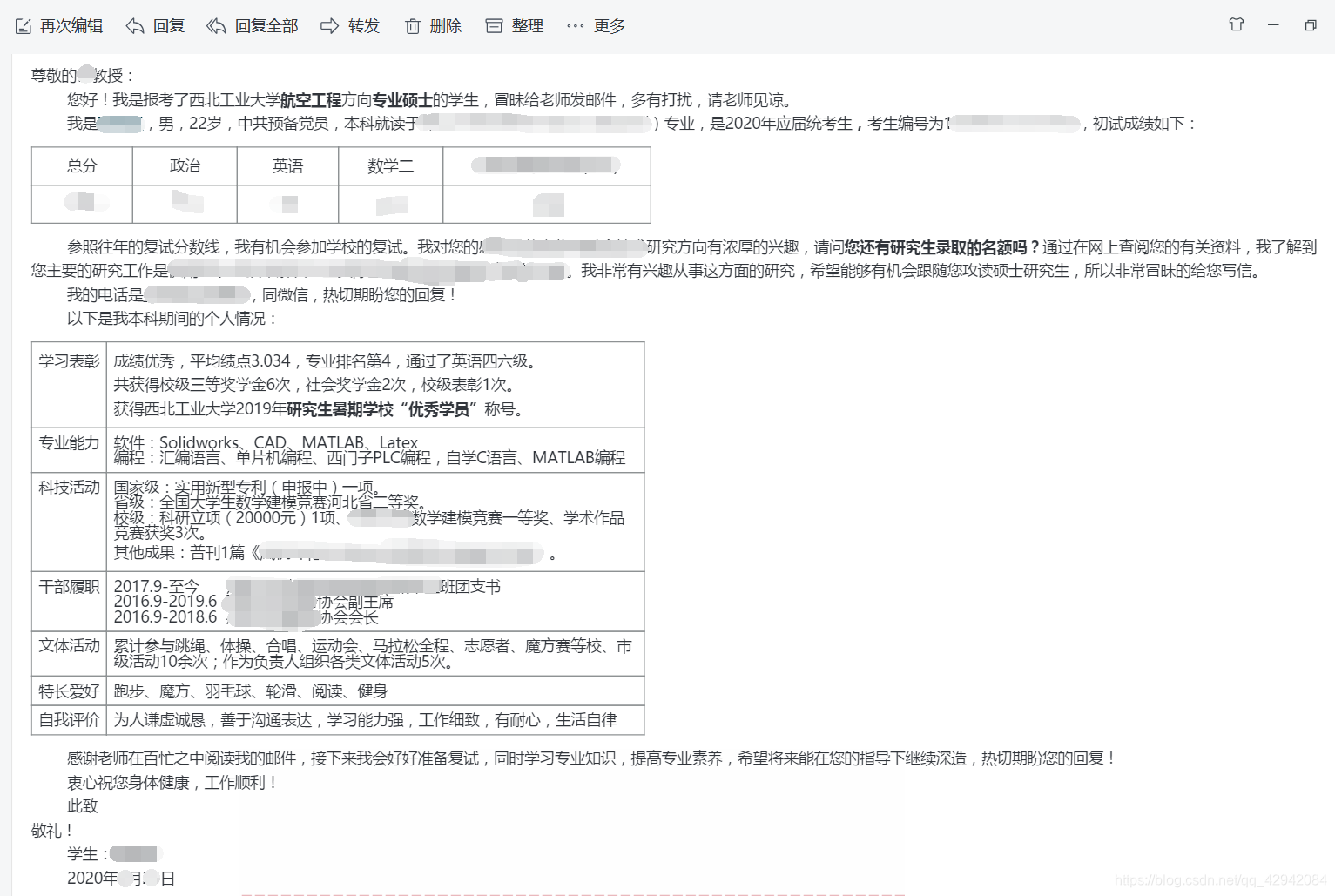The image size is (1335, 896).
Task: Click the closing word 敬礼！
Action: pyautogui.click(x=52, y=831)
